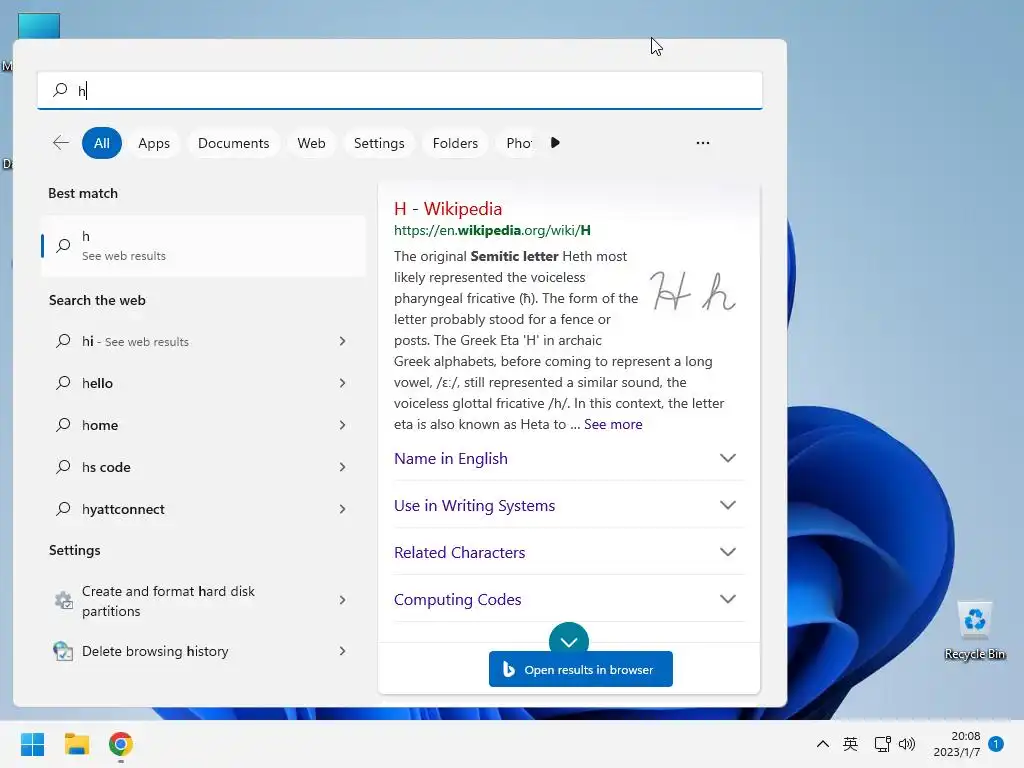Viewport: 1024px width, 768px height.
Task: Switch to the Documents filter tab
Action: coord(234,143)
